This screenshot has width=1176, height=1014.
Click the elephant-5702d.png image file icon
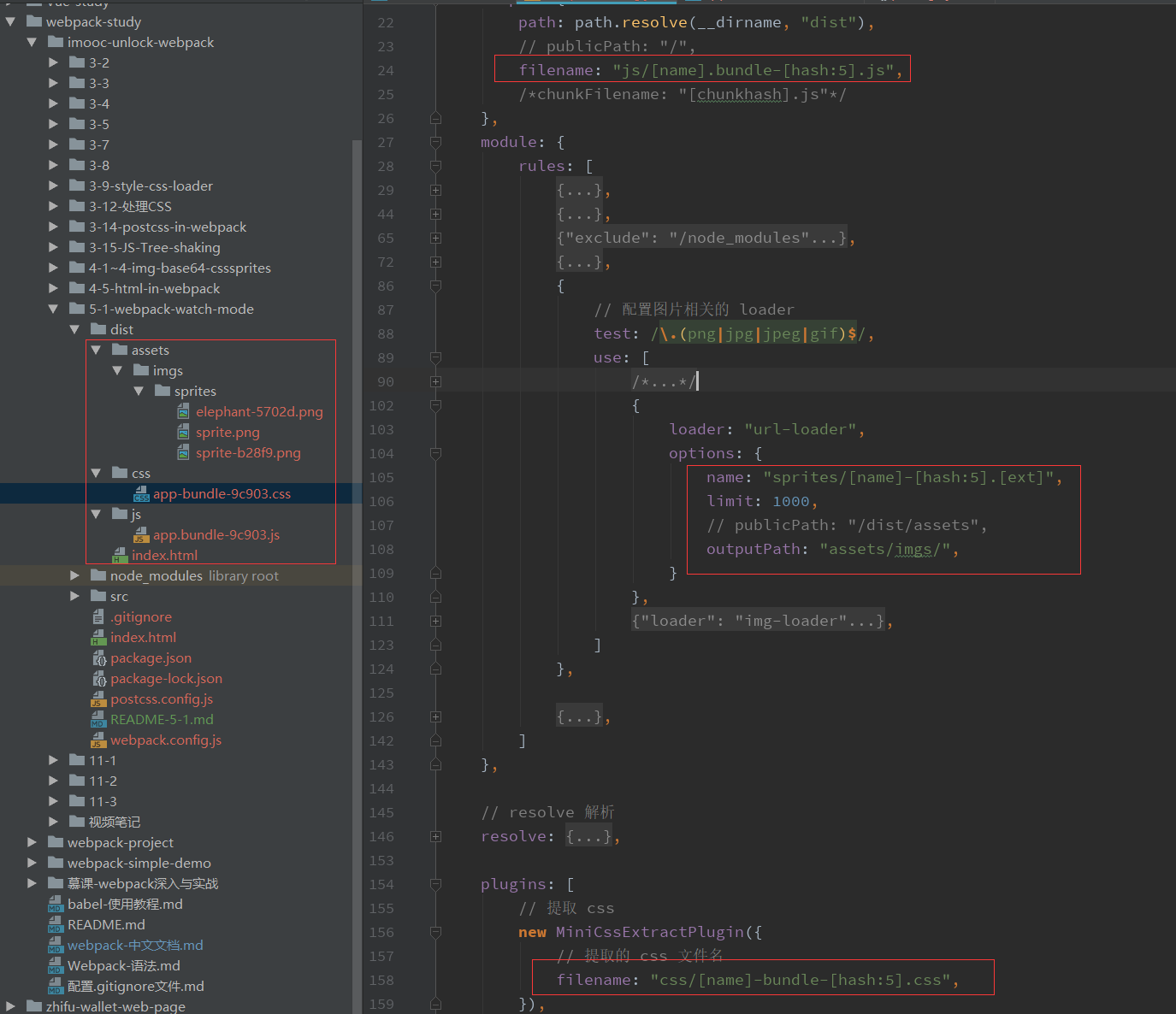tap(184, 412)
